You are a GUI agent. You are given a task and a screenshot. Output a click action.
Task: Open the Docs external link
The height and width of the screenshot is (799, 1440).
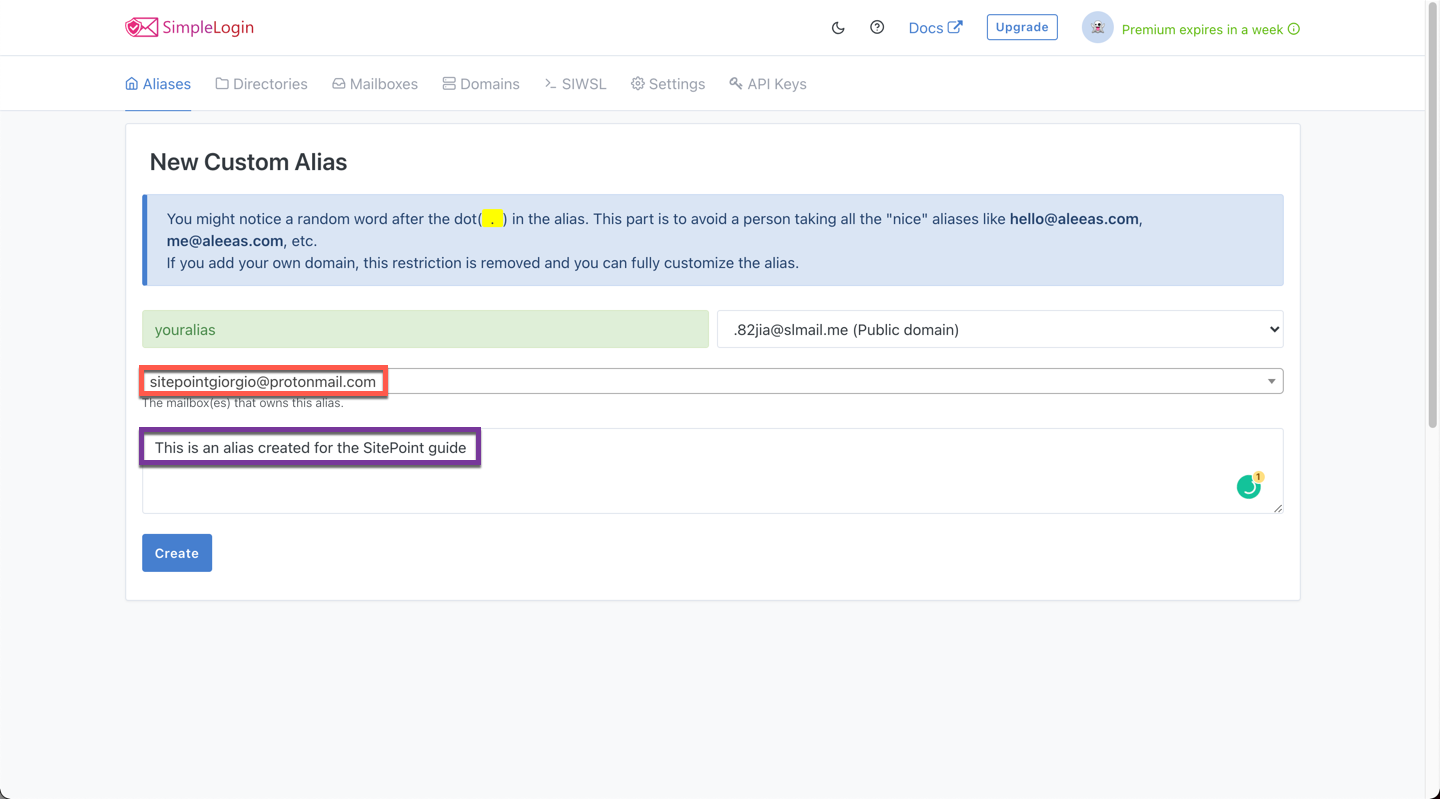(x=935, y=27)
